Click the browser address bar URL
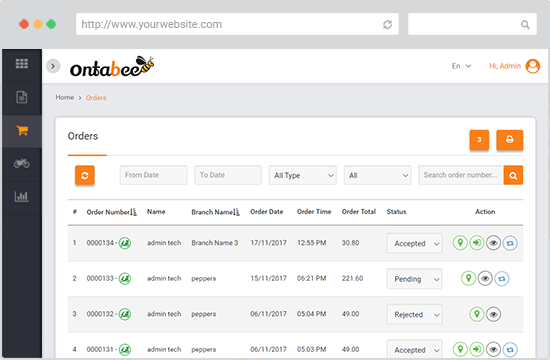 click(152, 24)
